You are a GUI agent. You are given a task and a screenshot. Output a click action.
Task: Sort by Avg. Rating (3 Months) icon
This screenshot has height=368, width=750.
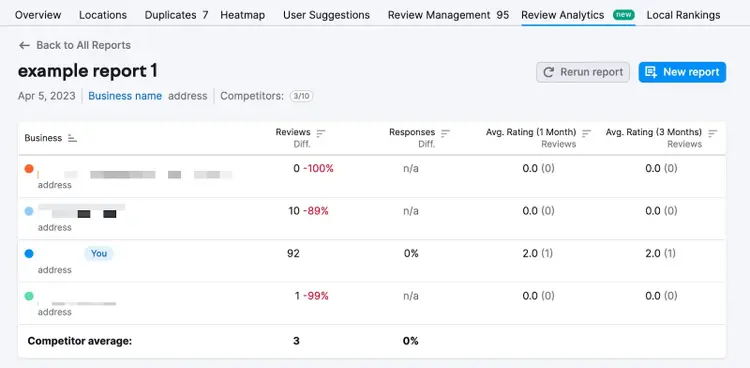point(713,133)
